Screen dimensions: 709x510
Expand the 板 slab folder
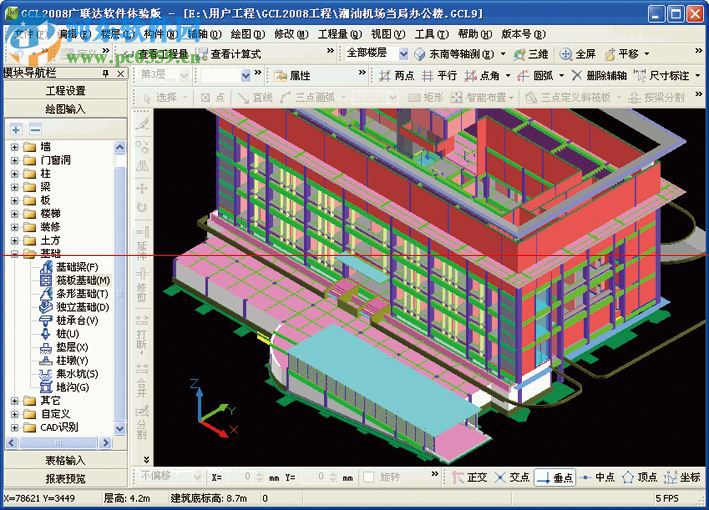point(14,200)
